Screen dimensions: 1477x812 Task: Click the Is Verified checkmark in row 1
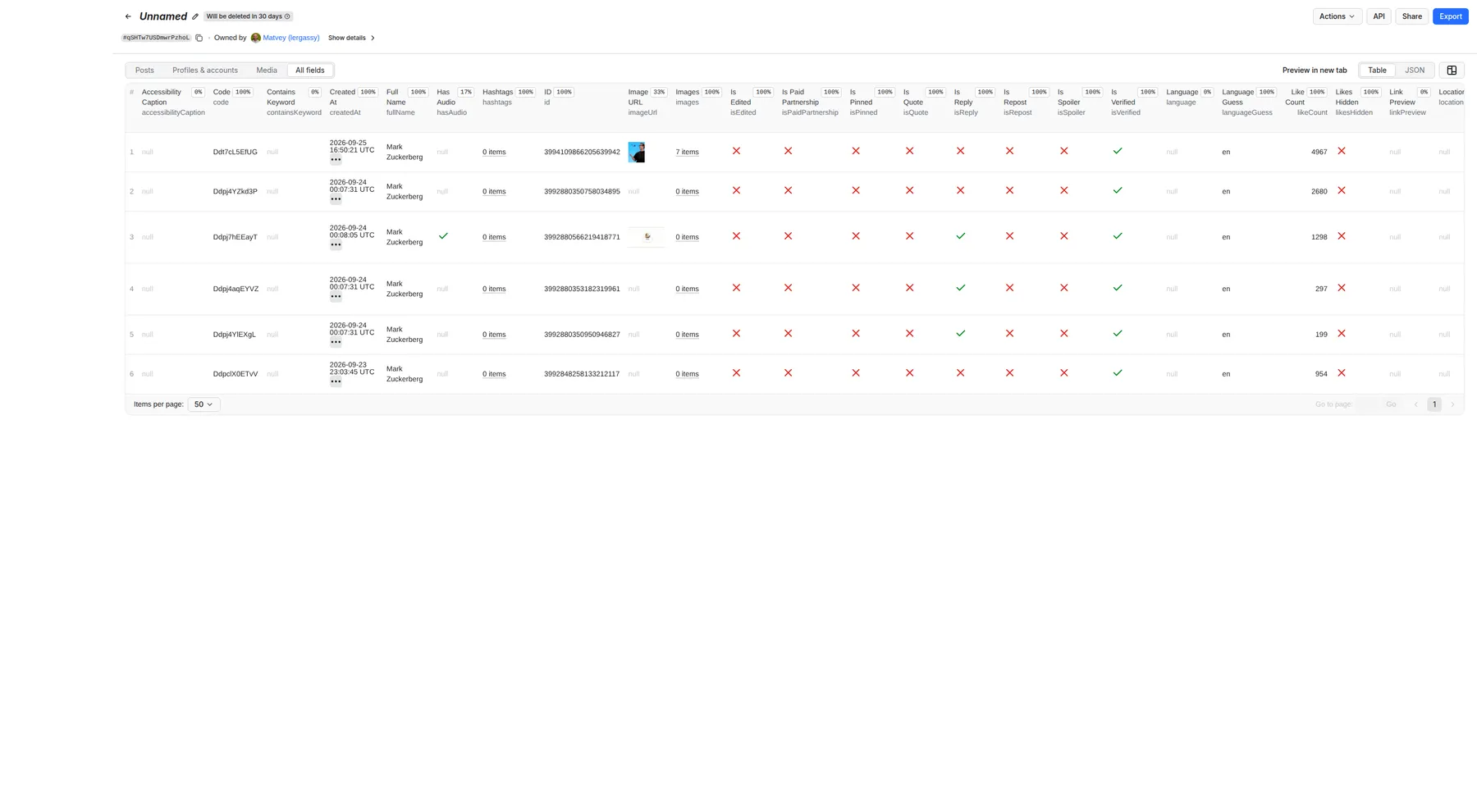[1118, 151]
